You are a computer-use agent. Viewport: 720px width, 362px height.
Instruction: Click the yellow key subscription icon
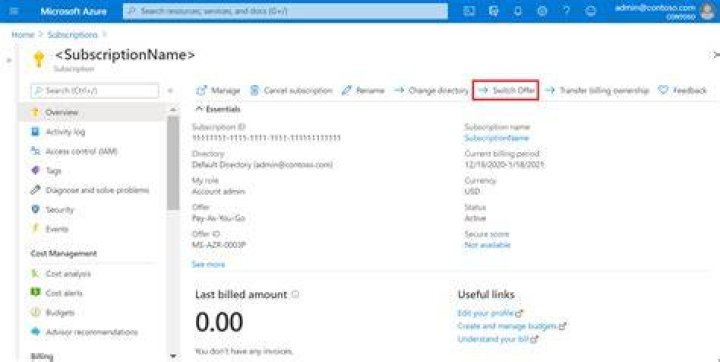[x=39, y=59]
